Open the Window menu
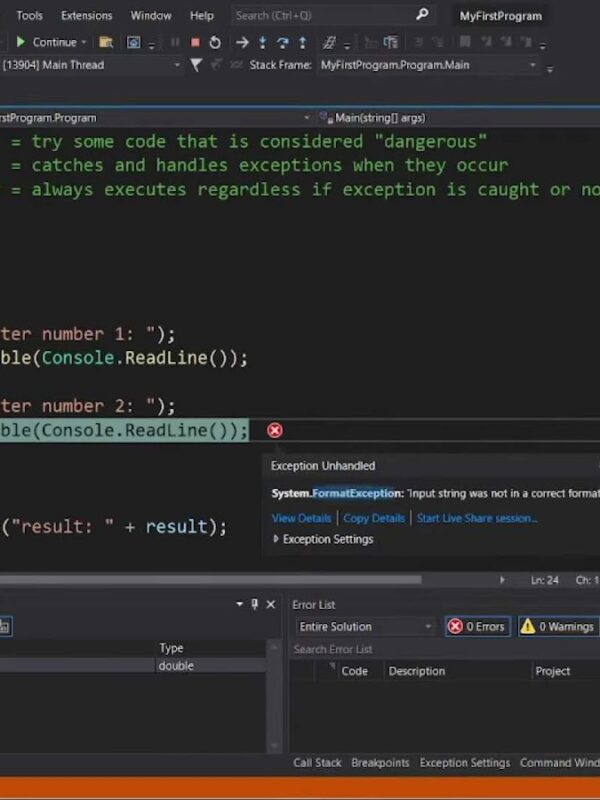The width and height of the screenshot is (600, 800). coord(151,15)
